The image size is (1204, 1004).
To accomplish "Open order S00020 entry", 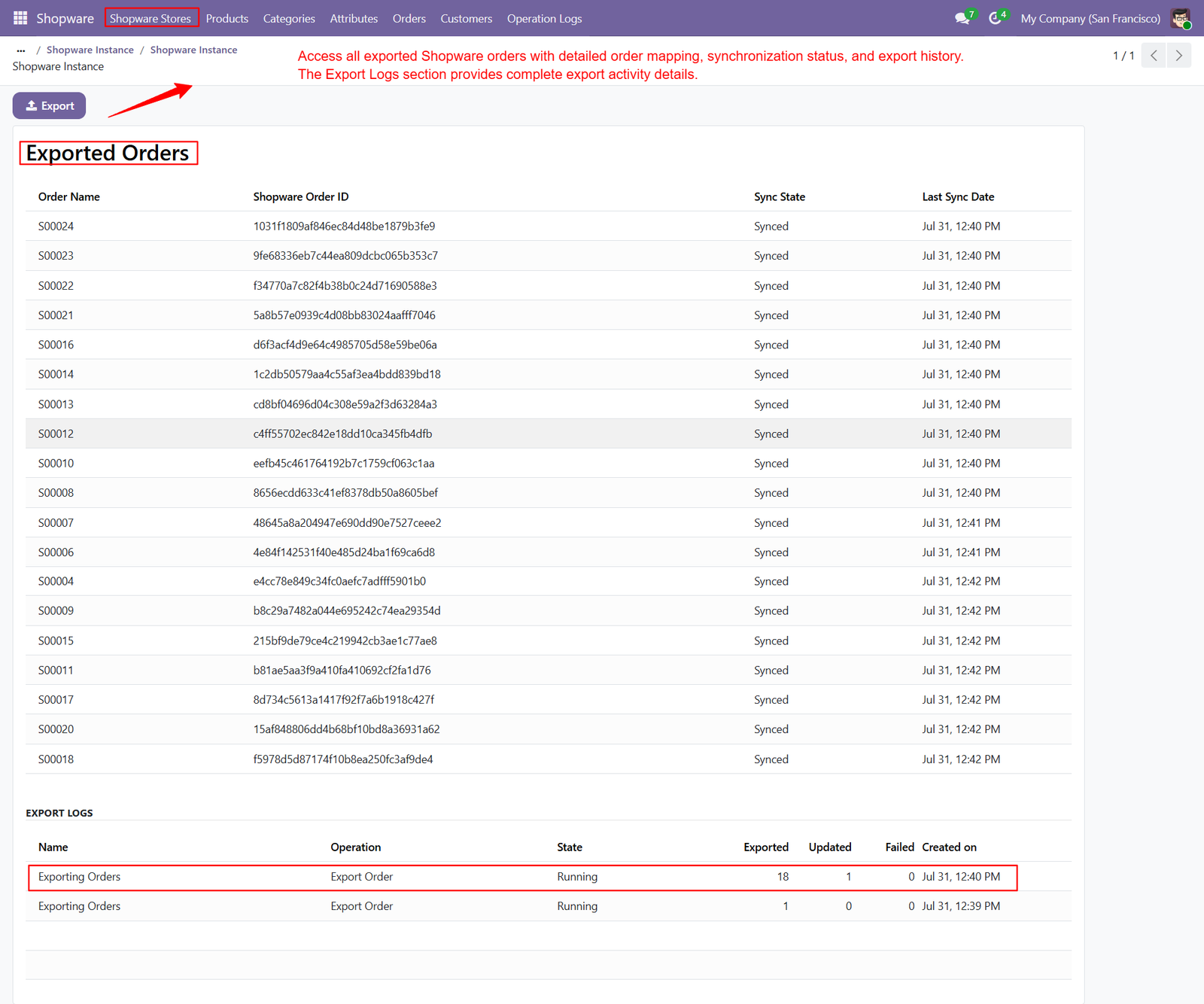I will coord(549,729).
